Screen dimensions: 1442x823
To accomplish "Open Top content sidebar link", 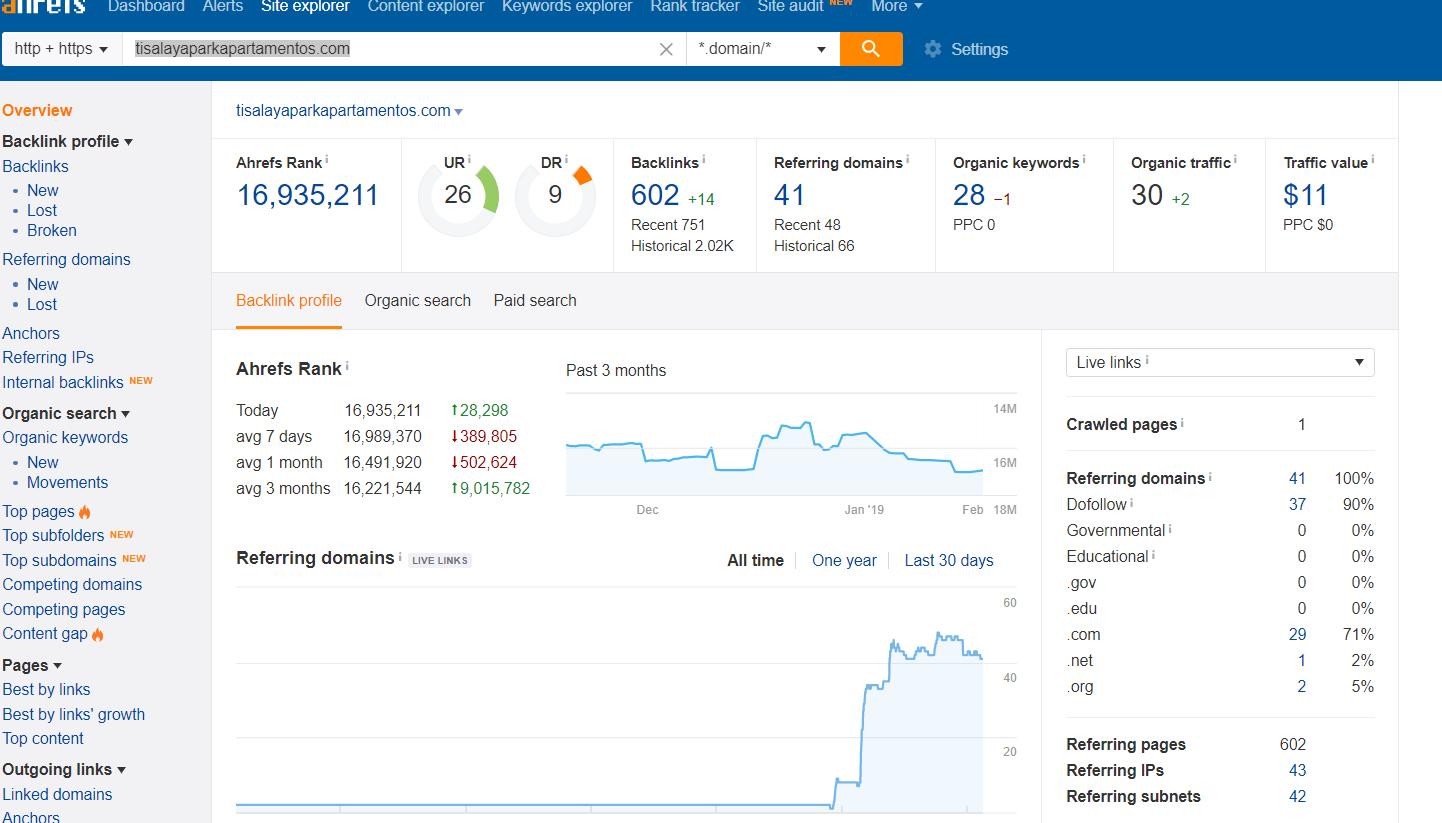I will [43, 738].
